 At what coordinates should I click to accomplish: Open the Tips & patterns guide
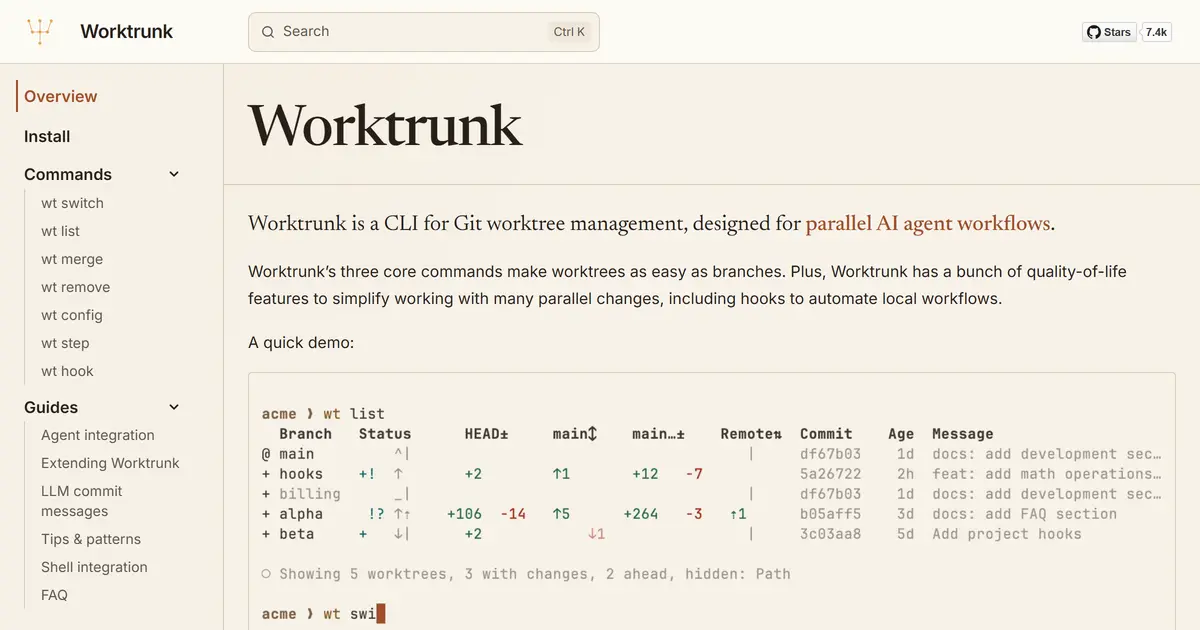click(x=91, y=539)
